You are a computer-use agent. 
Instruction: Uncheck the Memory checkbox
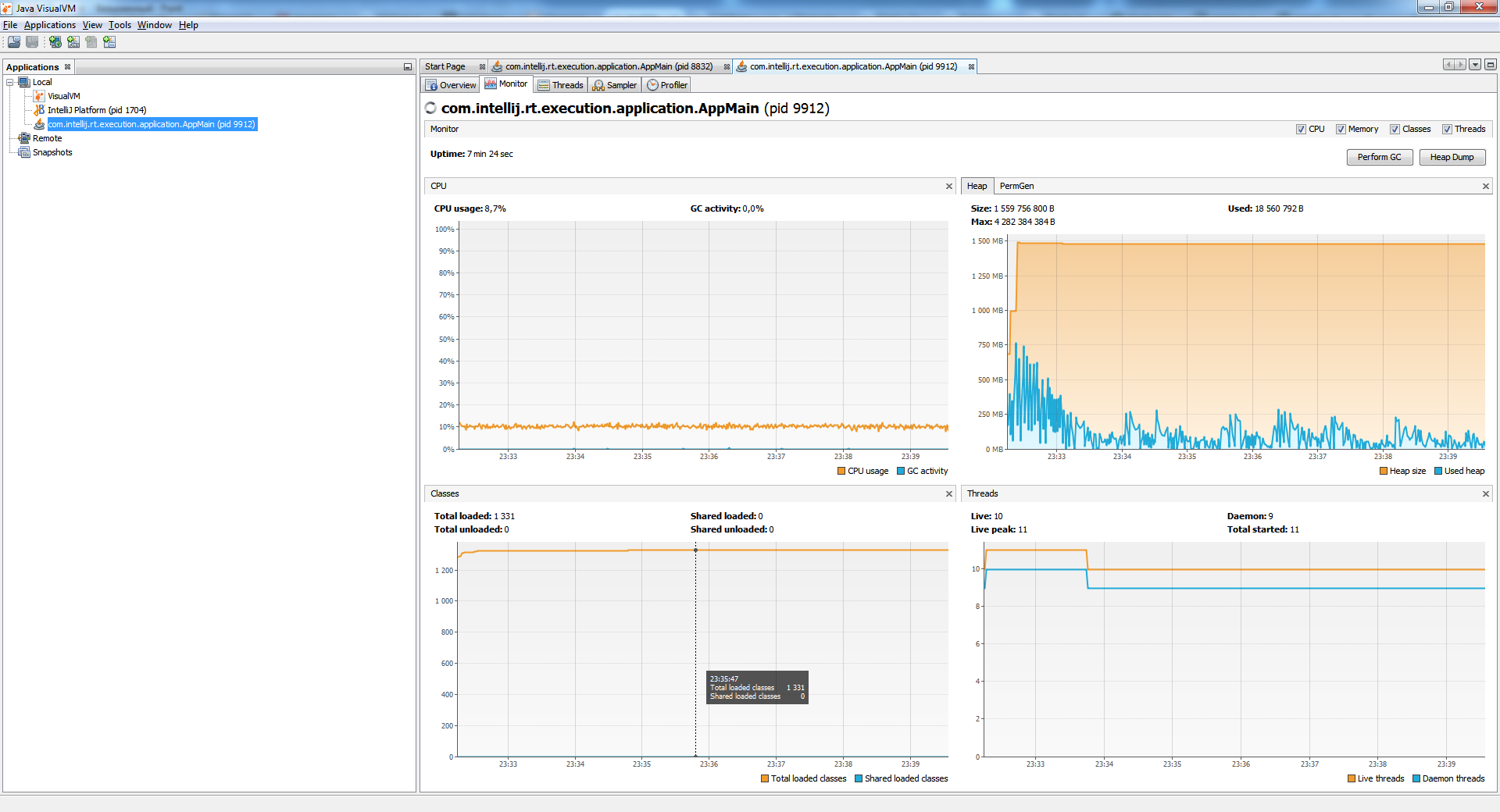[1341, 130]
